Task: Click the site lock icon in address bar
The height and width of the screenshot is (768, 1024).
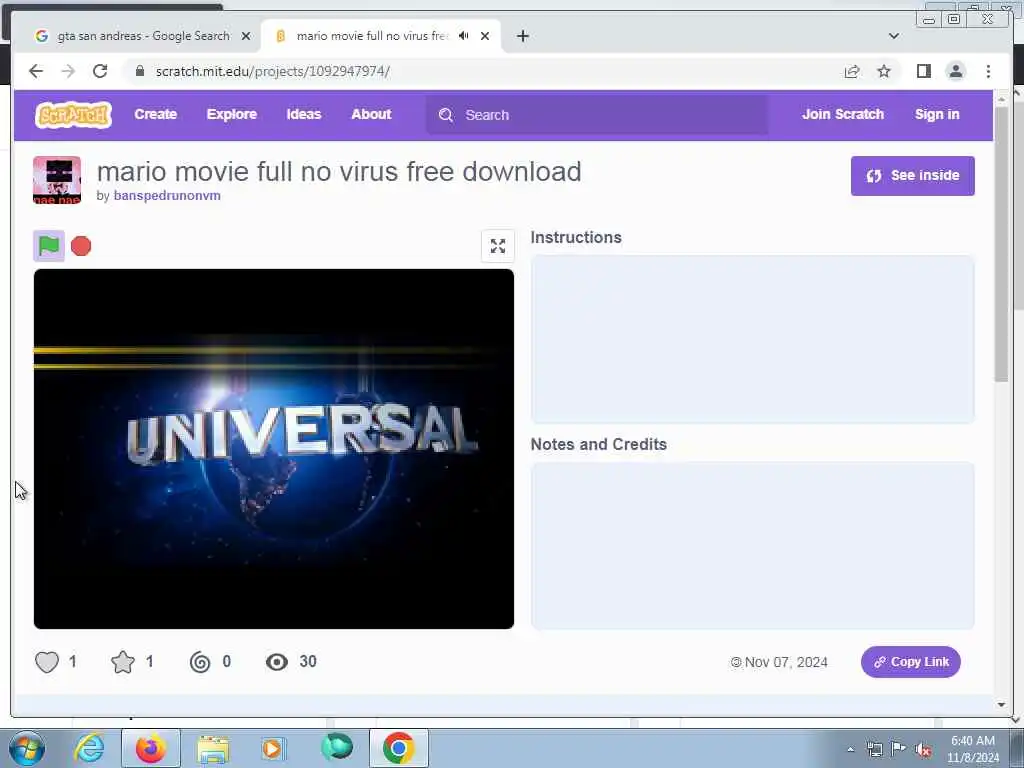Action: tap(139, 71)
